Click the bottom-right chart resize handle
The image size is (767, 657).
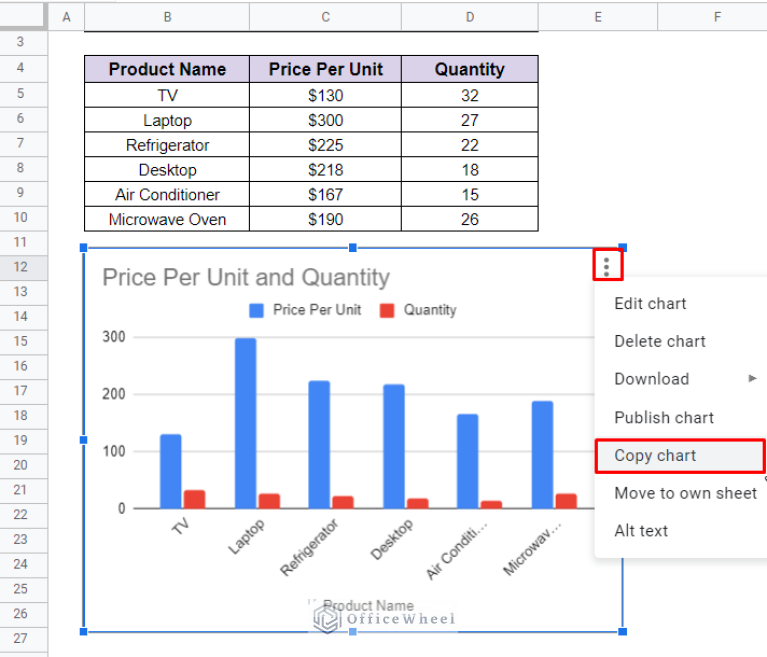click(x=623, y=632)
